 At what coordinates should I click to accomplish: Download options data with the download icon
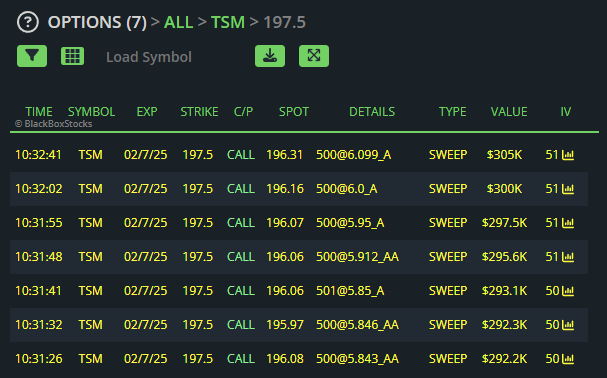(x=270, y=56)
